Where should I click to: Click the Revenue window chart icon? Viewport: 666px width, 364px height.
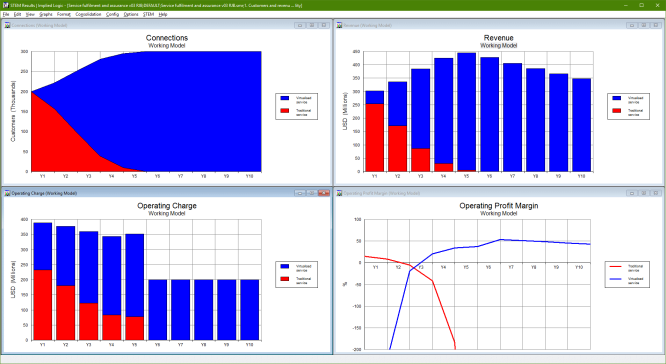click(x=339, y=25)
